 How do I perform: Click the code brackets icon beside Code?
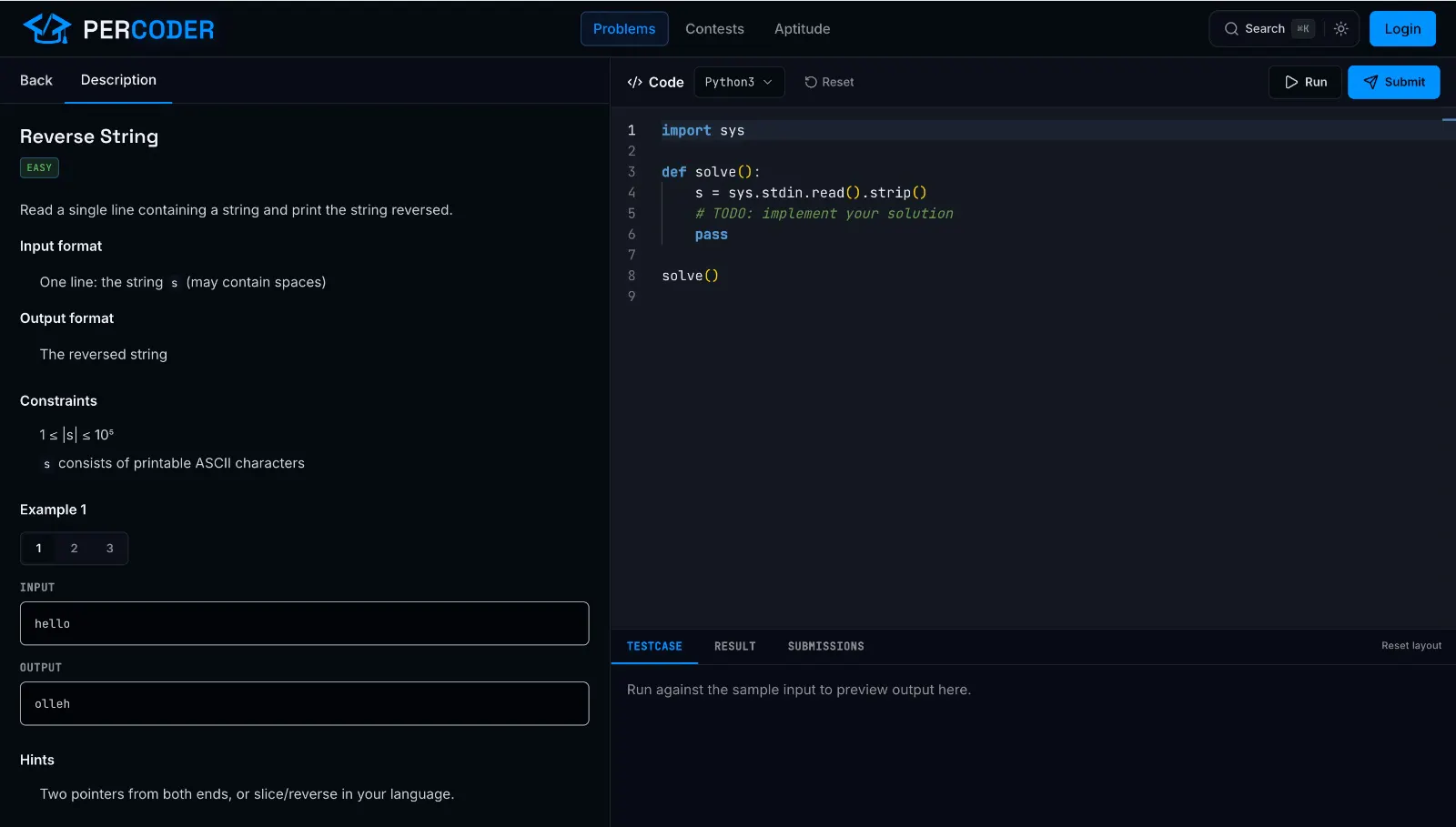point(634,82)
